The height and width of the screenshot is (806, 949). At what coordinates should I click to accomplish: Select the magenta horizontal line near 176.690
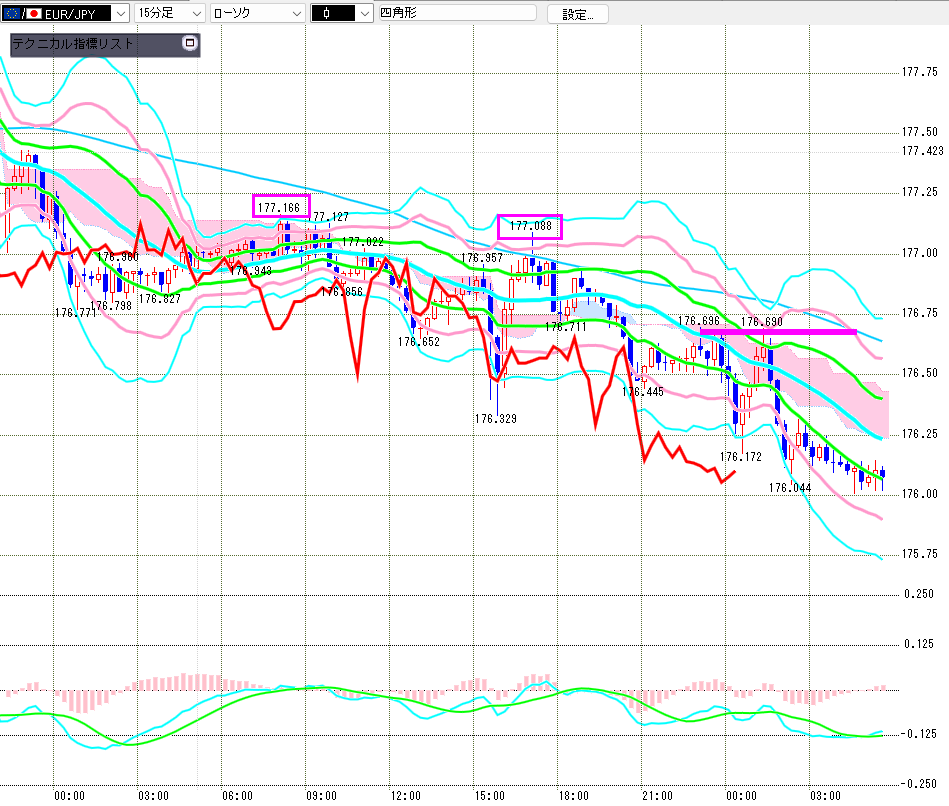[778, 331]
